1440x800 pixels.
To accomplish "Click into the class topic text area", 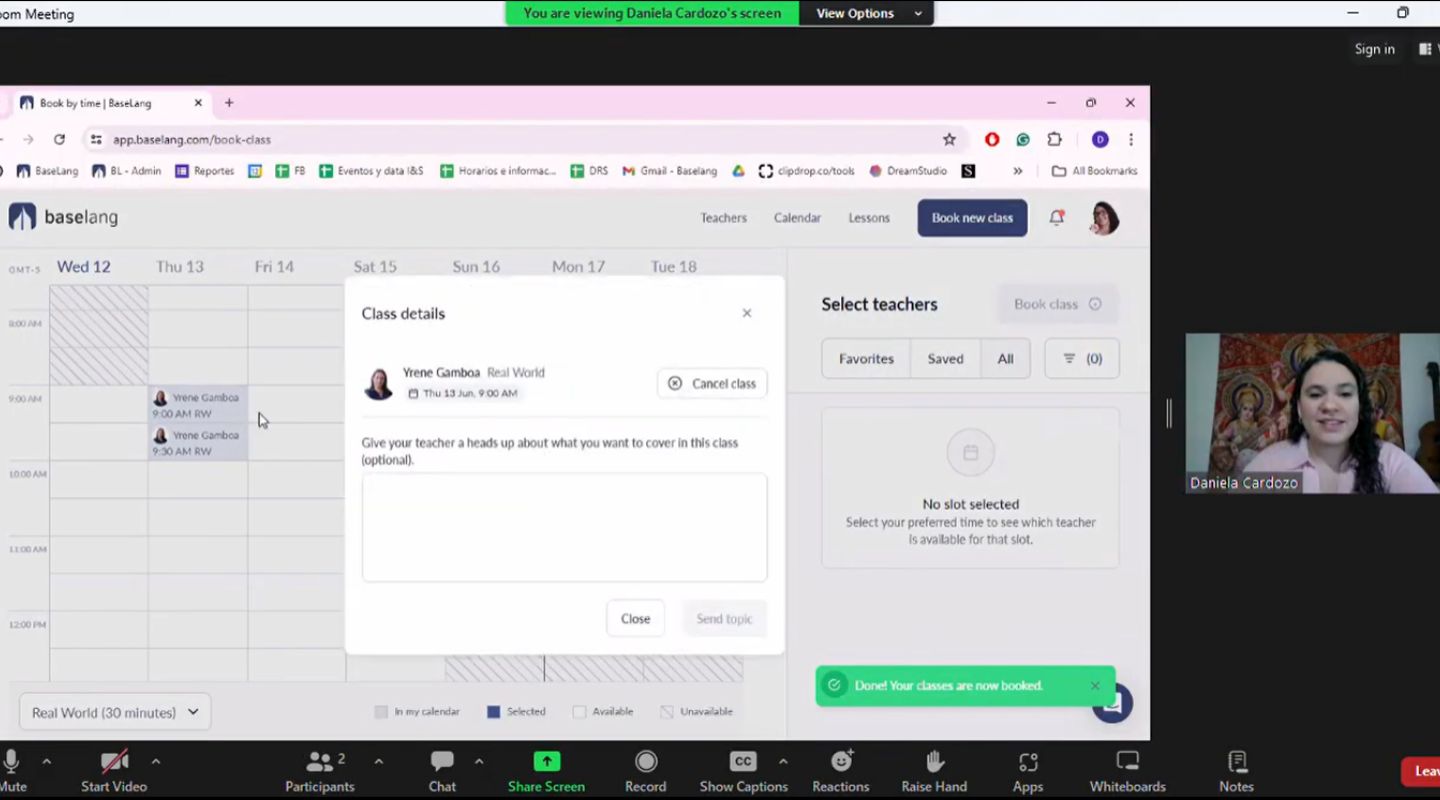I will [564, 527].
